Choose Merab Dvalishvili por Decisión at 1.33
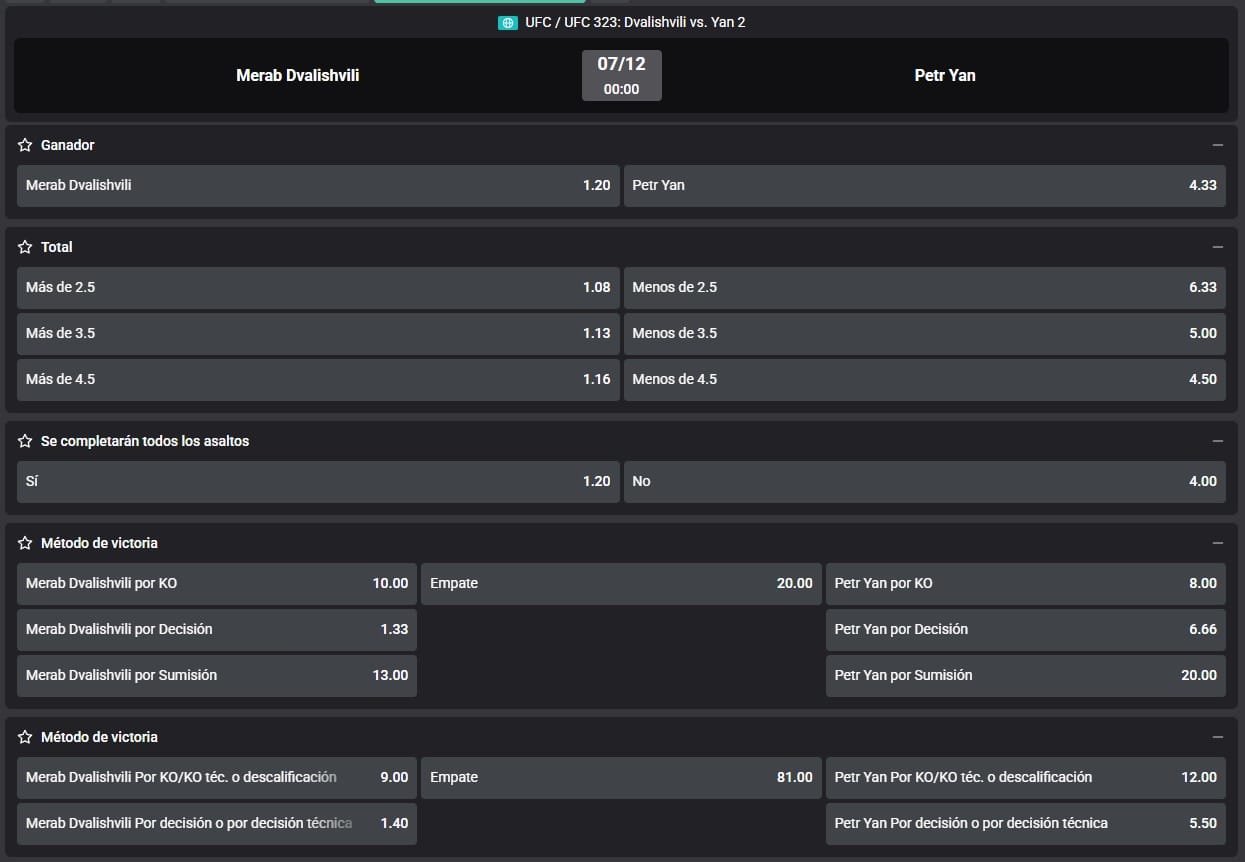This screenshot has width=1245, height=862. pos(217,630)
